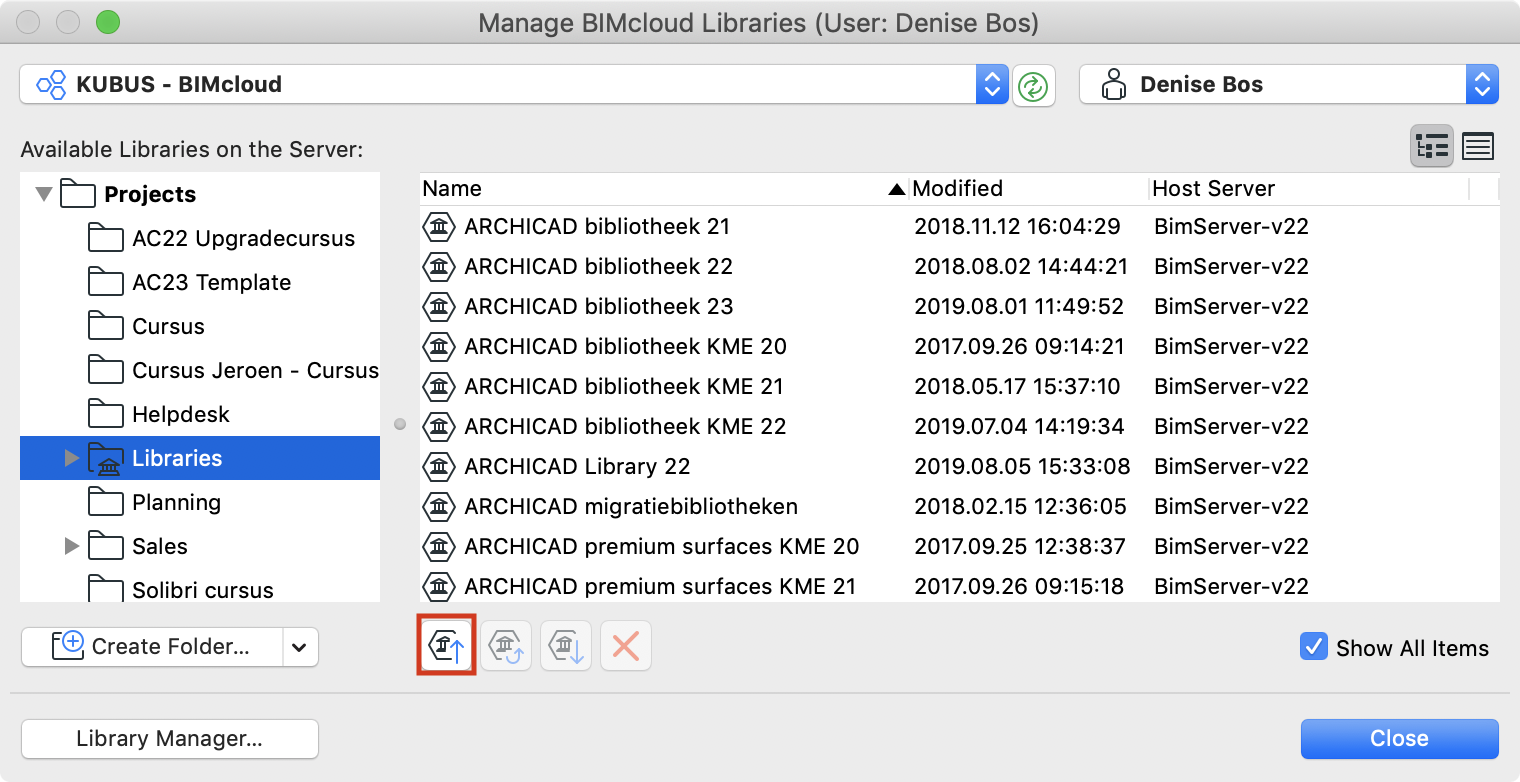The height and width of the screenshot is (782, 1520).
Task: Click the Helpdesk folder icon
Action: coord(105,414)
